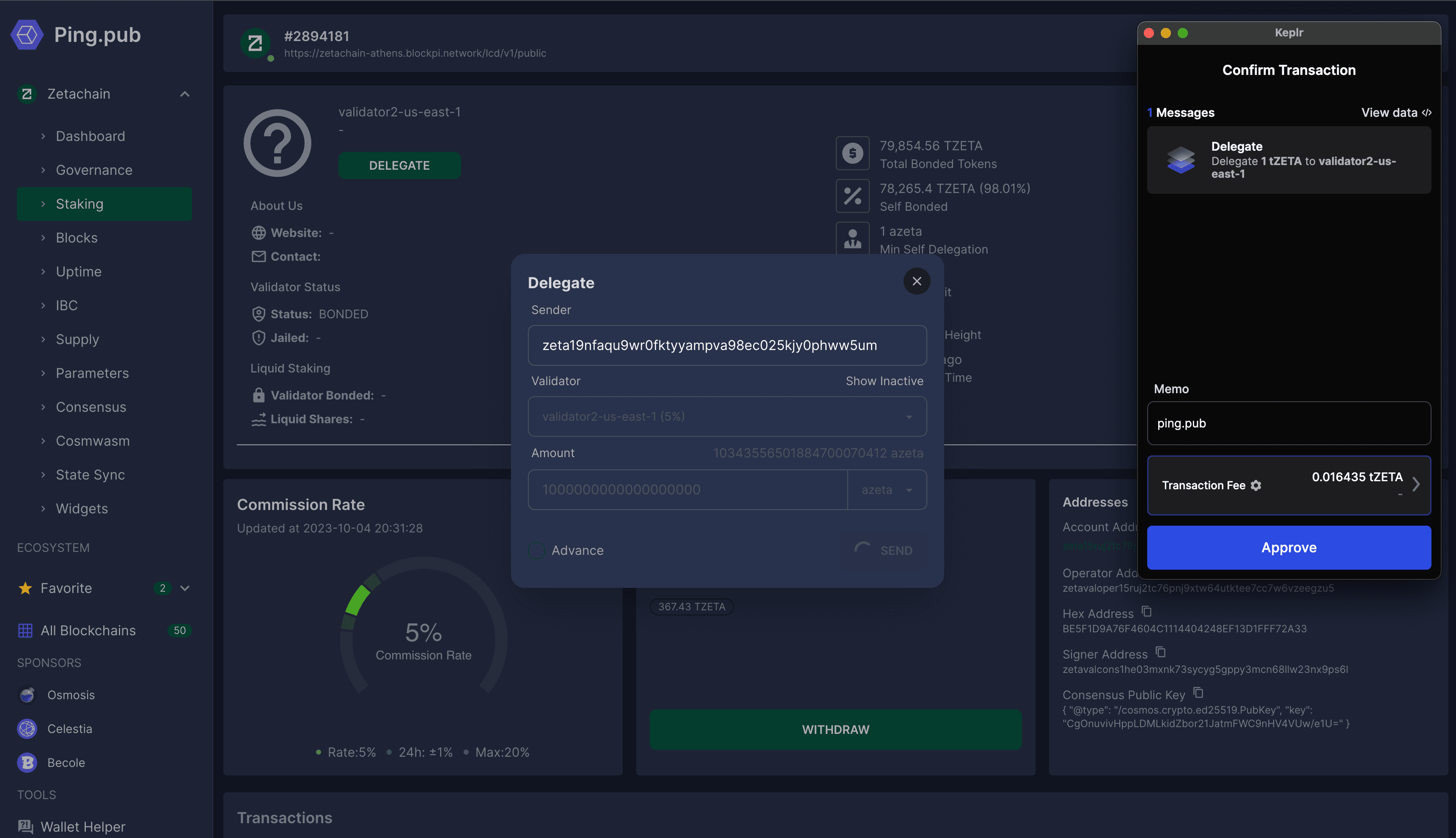Expand the Favorite section
This screenshot has height=838, width=1456.
[x=185, y=588]
